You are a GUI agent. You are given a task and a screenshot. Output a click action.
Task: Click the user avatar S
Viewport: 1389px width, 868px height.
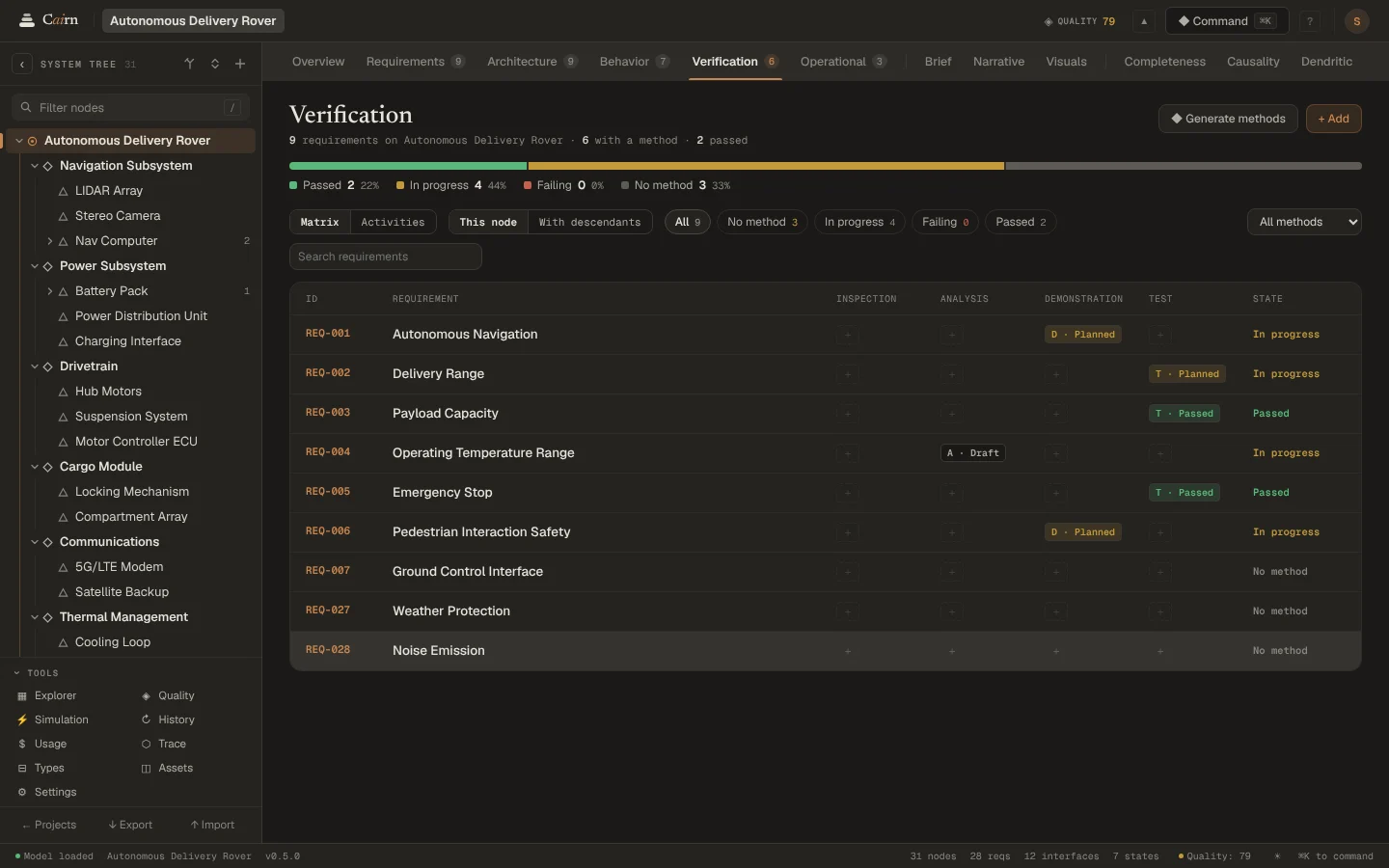tap(1356, 21)
